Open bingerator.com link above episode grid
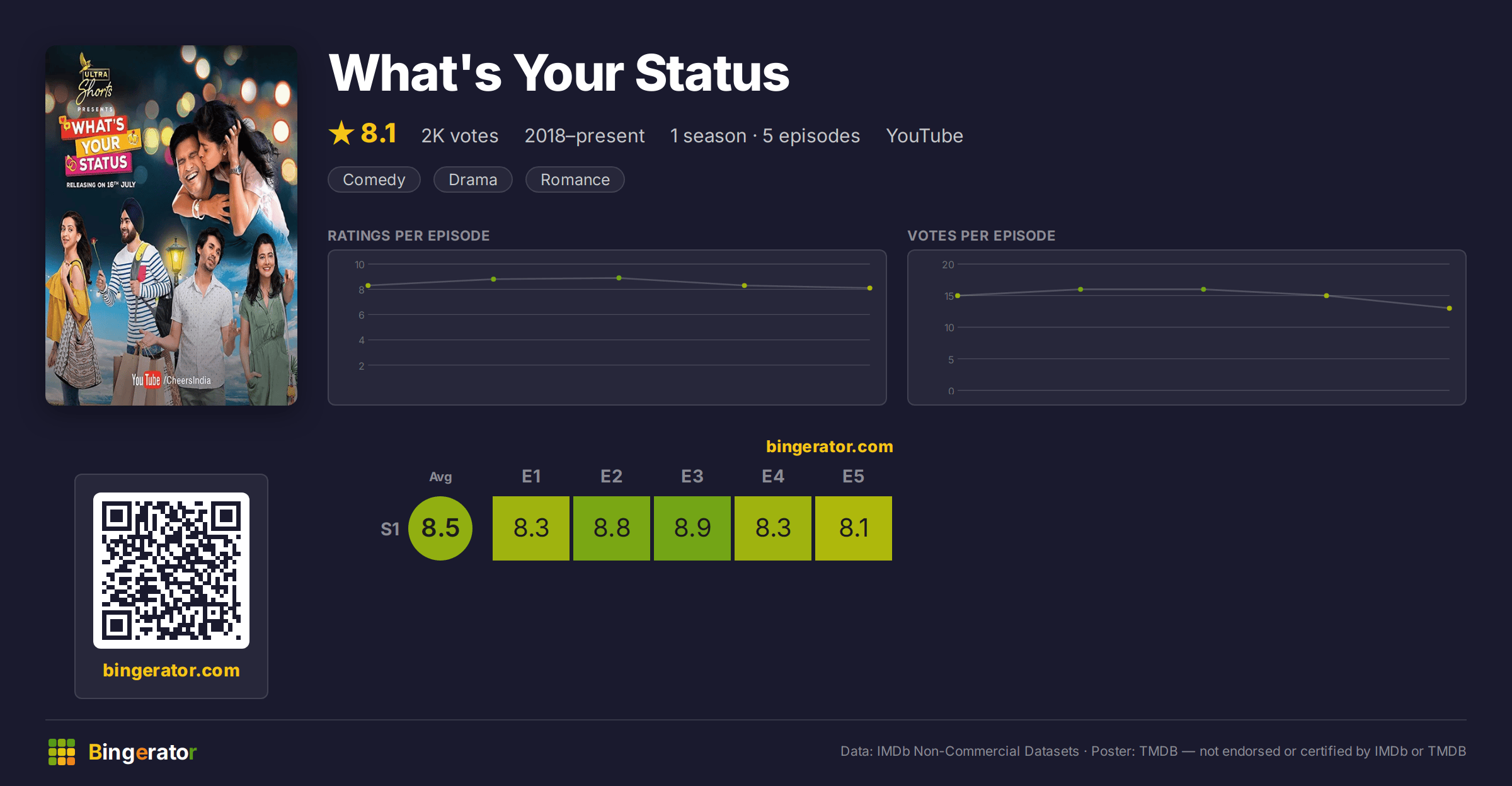1512x786 pixels. point(830,447)
